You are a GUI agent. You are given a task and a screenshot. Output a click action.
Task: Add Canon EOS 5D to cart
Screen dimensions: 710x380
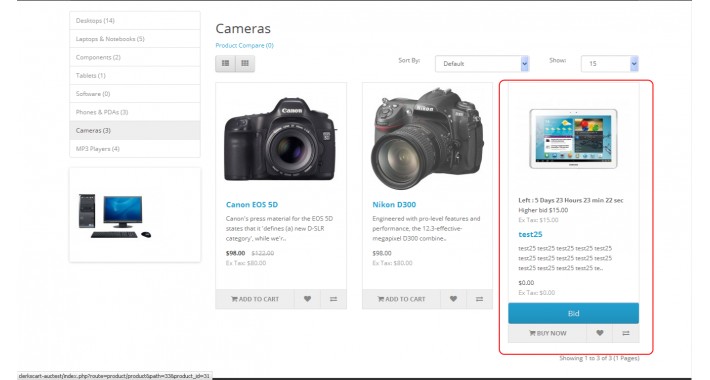[255, 299]
